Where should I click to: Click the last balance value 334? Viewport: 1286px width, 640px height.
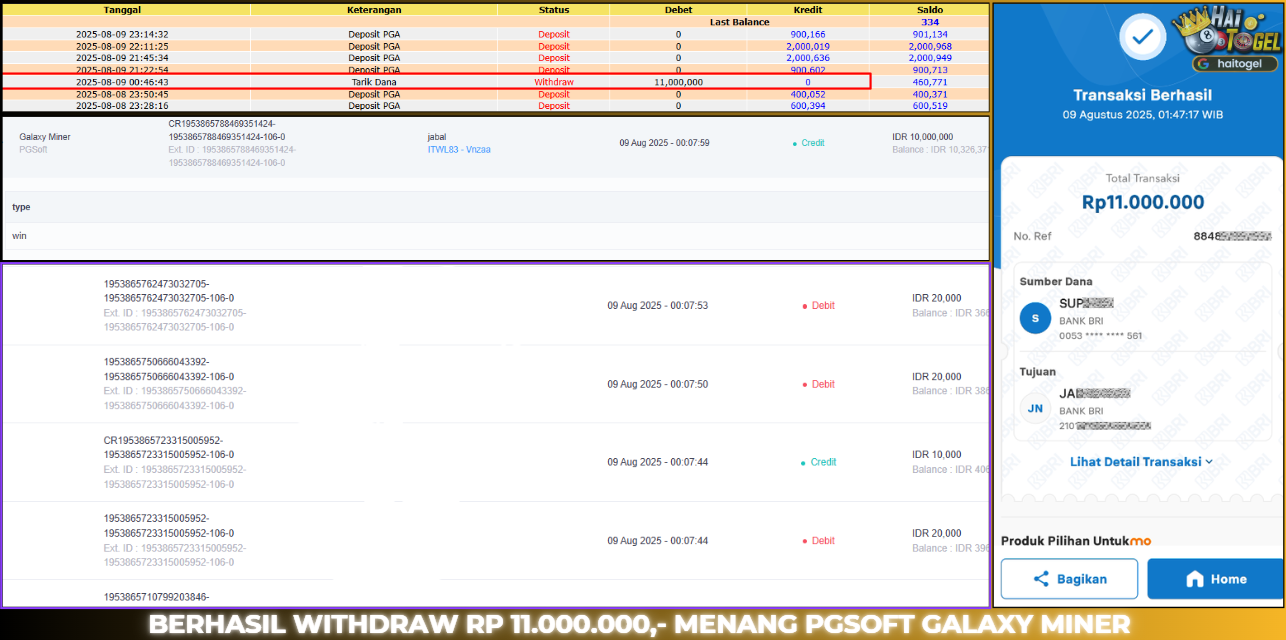[x=929, y=22]
